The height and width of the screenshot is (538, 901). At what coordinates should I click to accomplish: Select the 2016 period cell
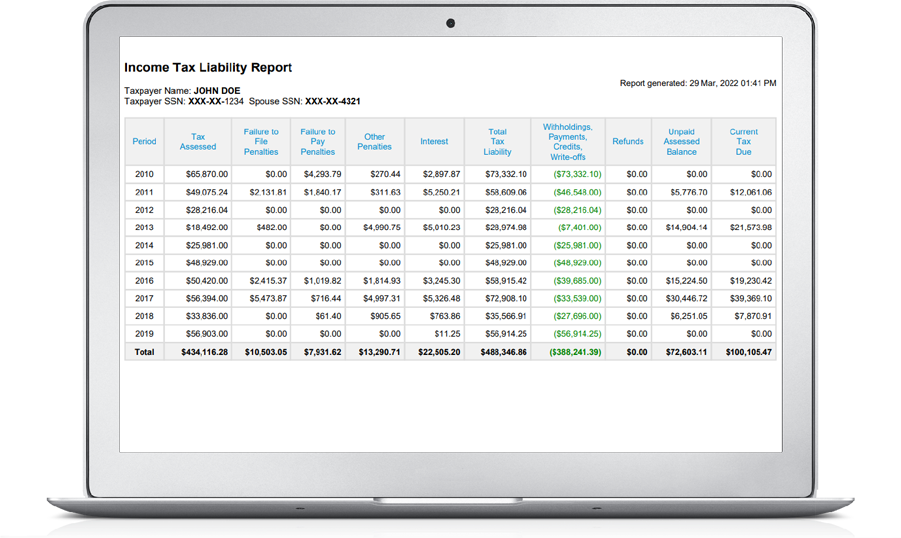(x=144, y=281)
